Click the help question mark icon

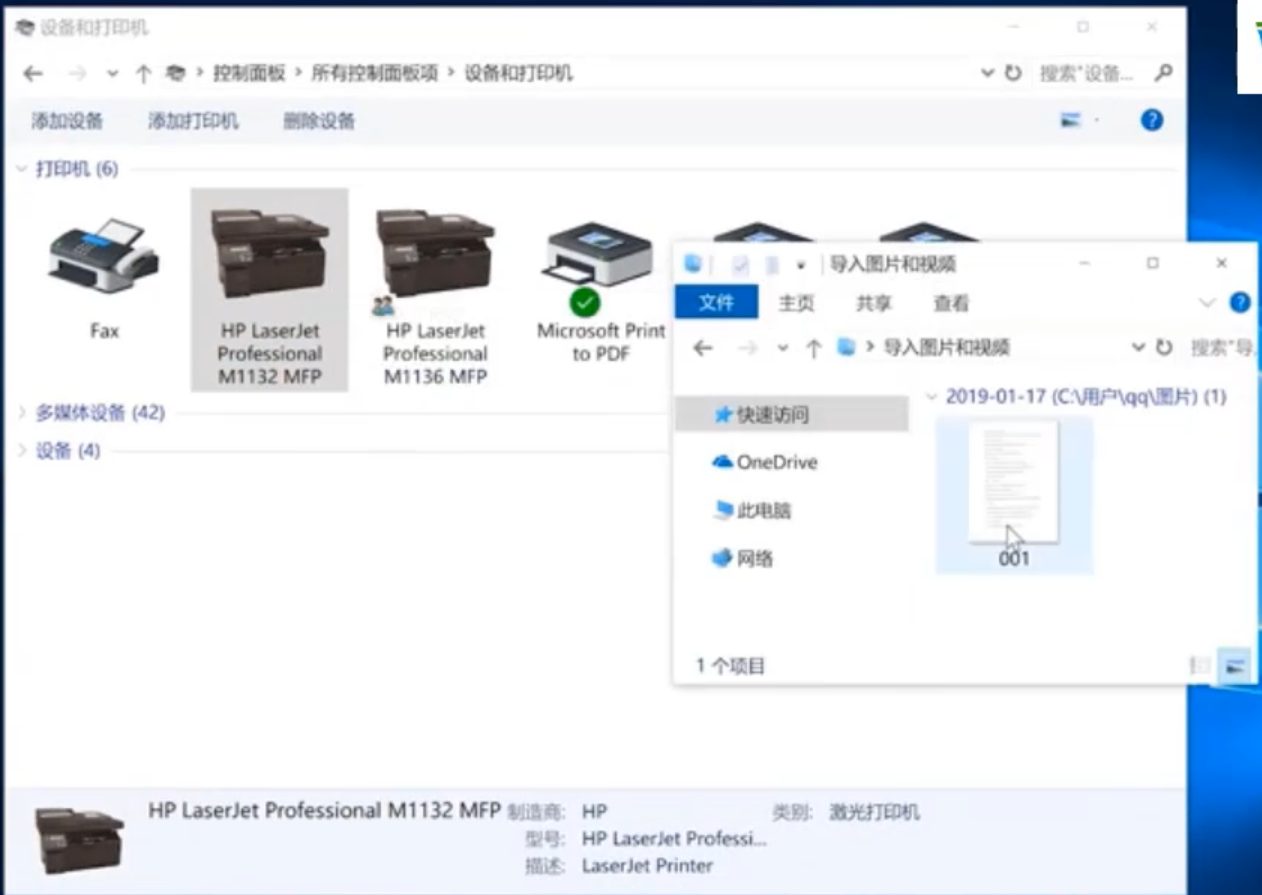[1151, 121]
